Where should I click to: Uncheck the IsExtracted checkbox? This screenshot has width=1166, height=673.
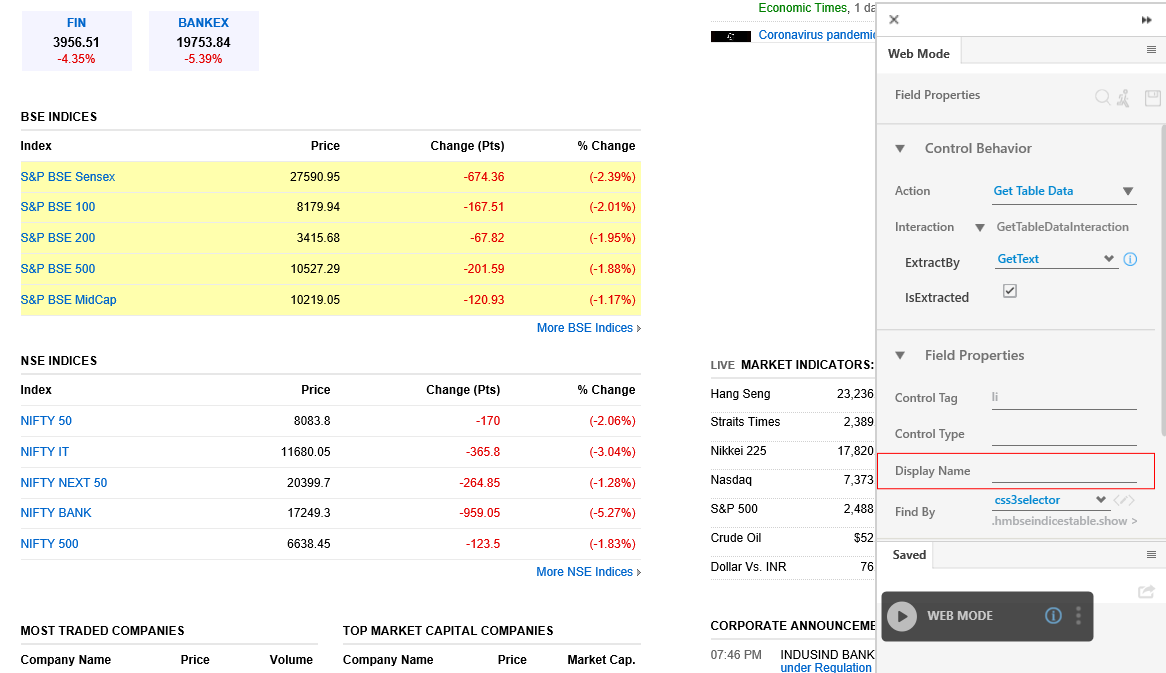[x=1010, y=291]
